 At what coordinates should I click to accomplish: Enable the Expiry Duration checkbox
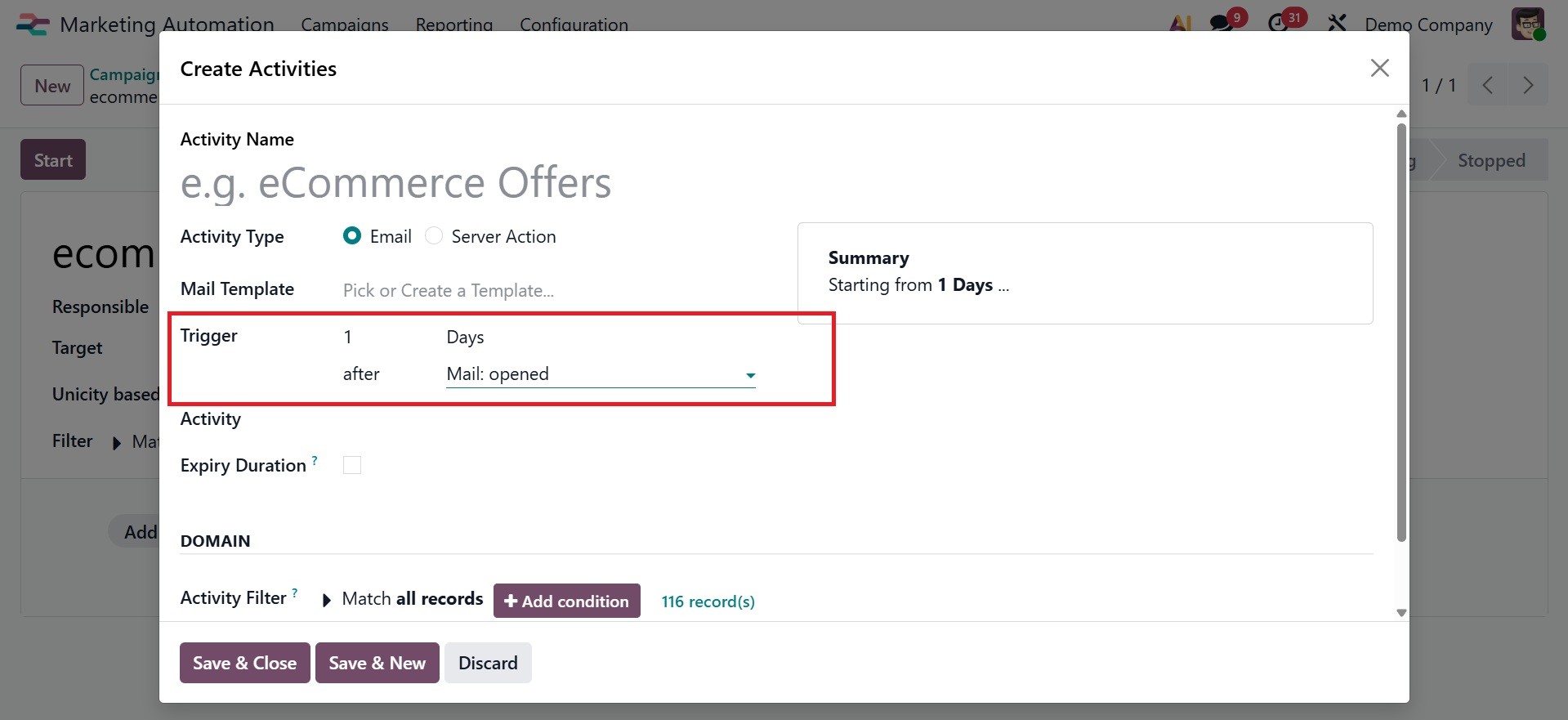[x=352, y=465]
